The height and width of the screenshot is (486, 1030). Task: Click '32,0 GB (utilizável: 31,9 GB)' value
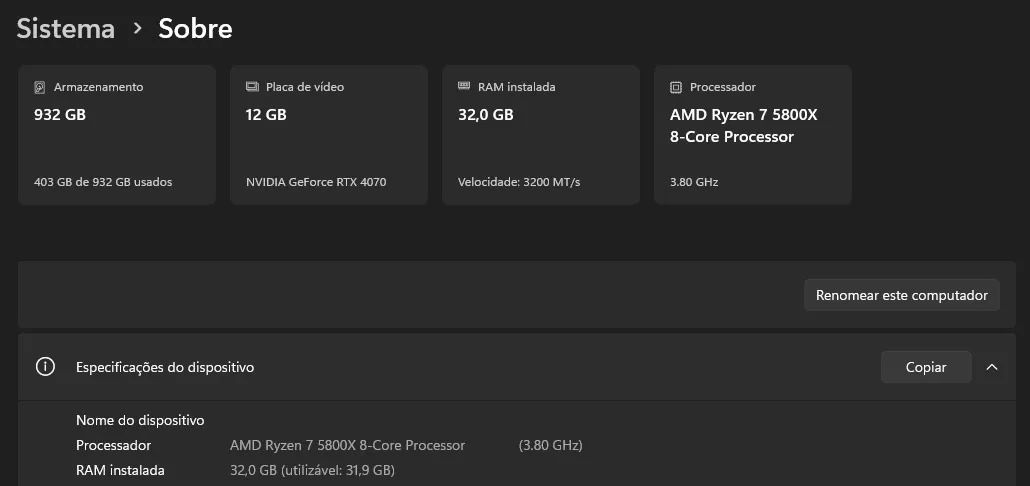pos(313,470)
